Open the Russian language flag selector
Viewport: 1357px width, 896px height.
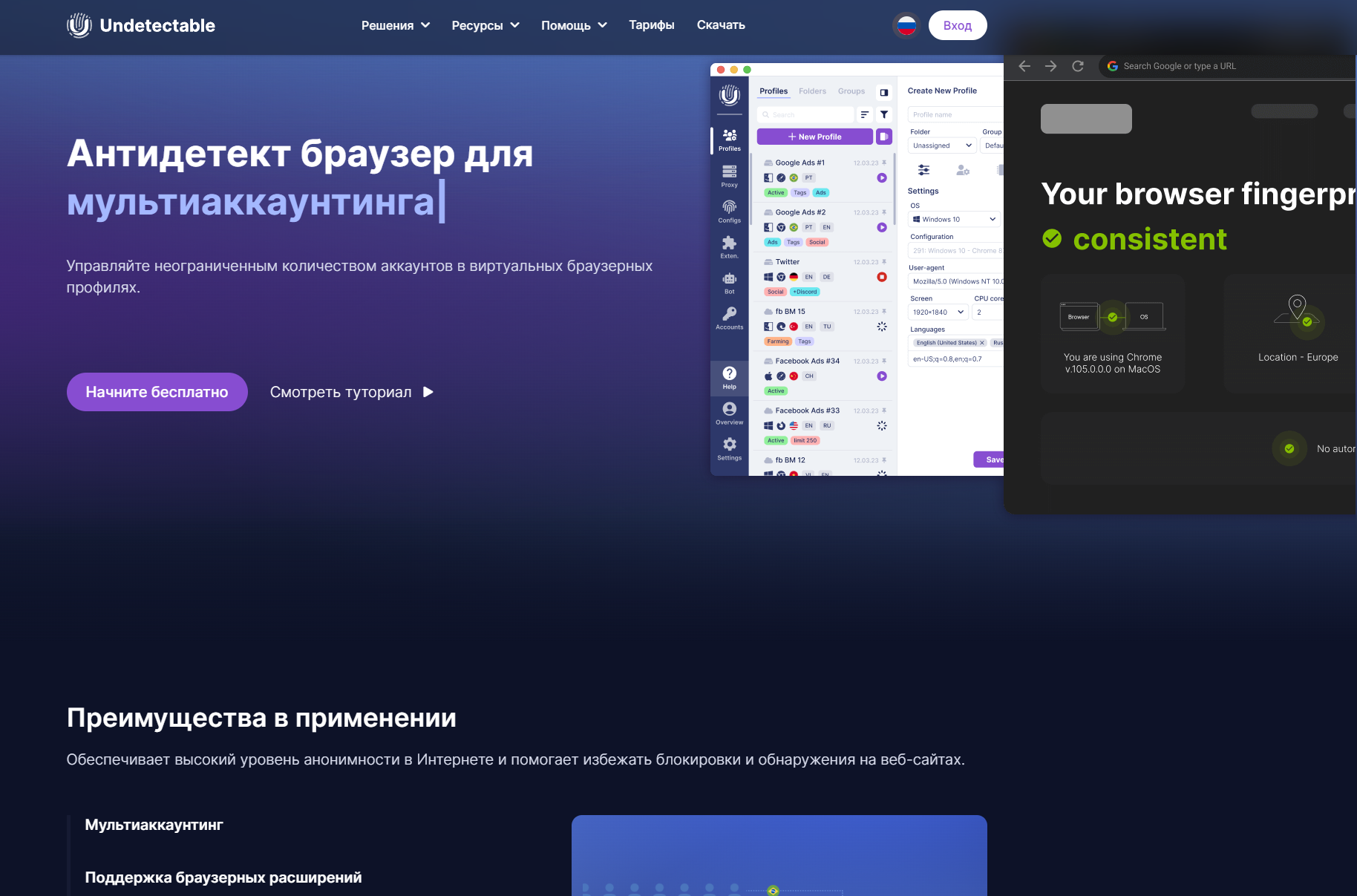(x=906, y=25)
